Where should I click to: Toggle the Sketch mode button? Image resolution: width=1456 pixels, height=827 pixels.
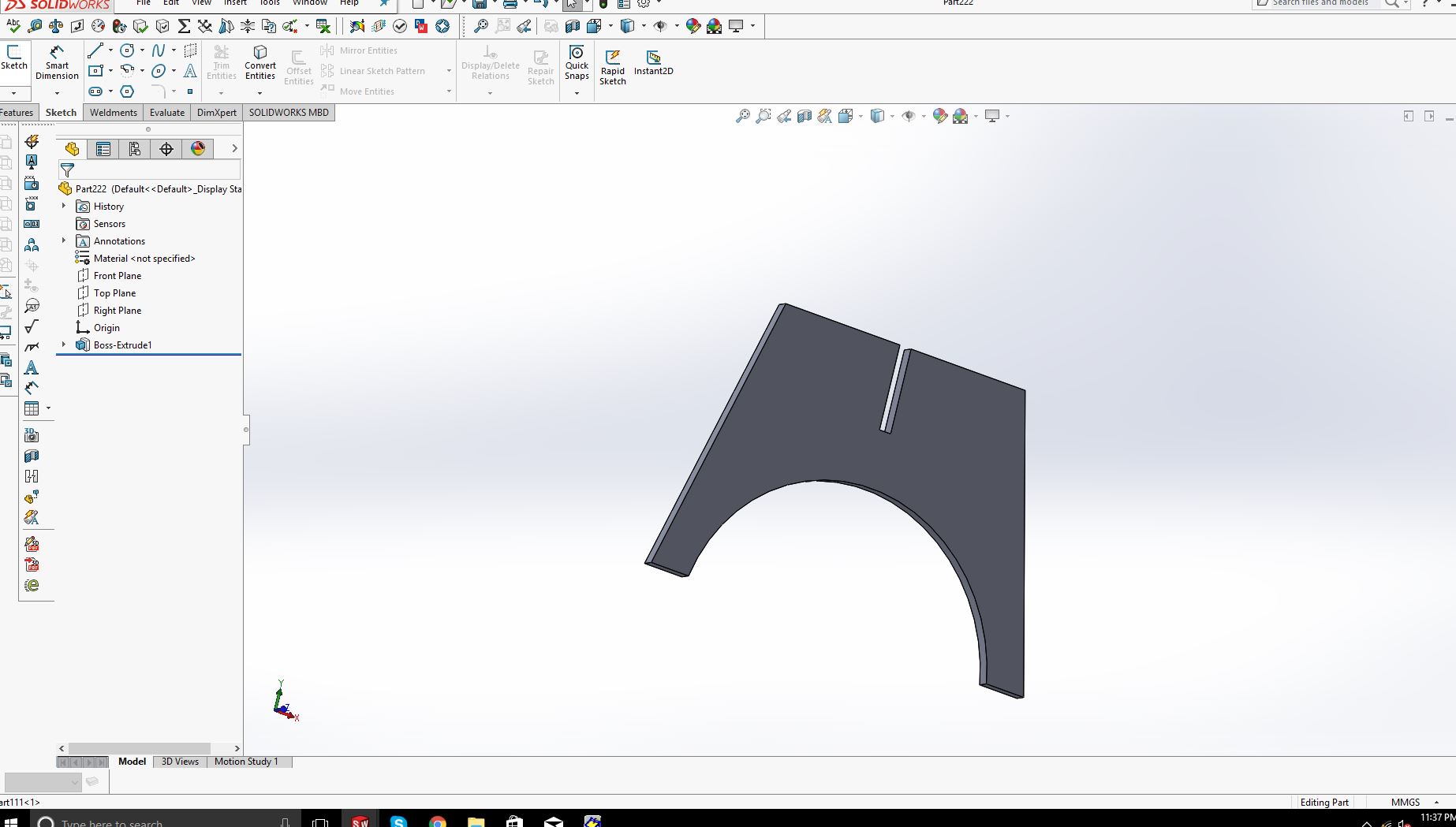(x=13, y=57)
